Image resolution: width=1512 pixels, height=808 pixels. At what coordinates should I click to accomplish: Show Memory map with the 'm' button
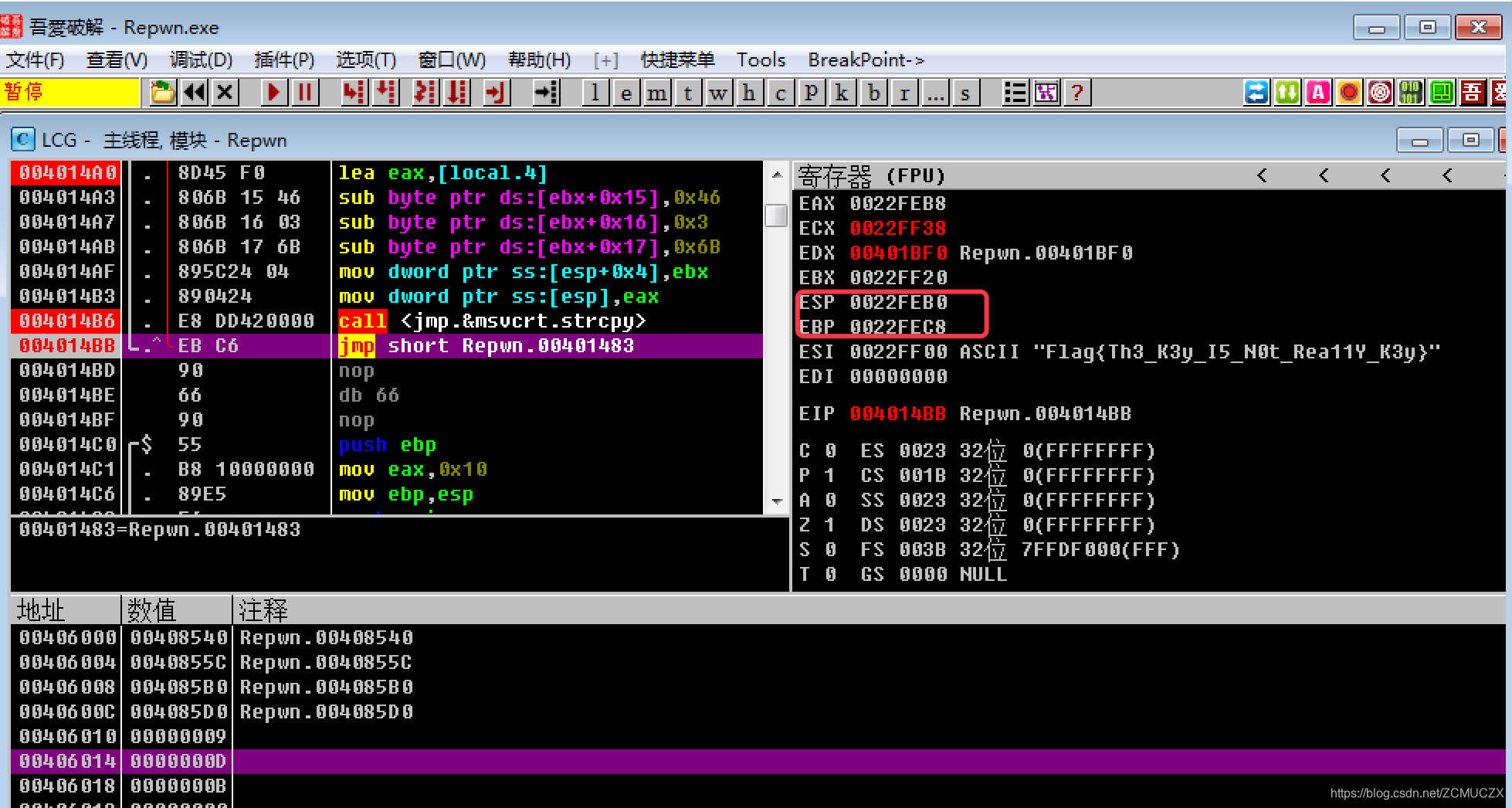(x=656, y=93)
